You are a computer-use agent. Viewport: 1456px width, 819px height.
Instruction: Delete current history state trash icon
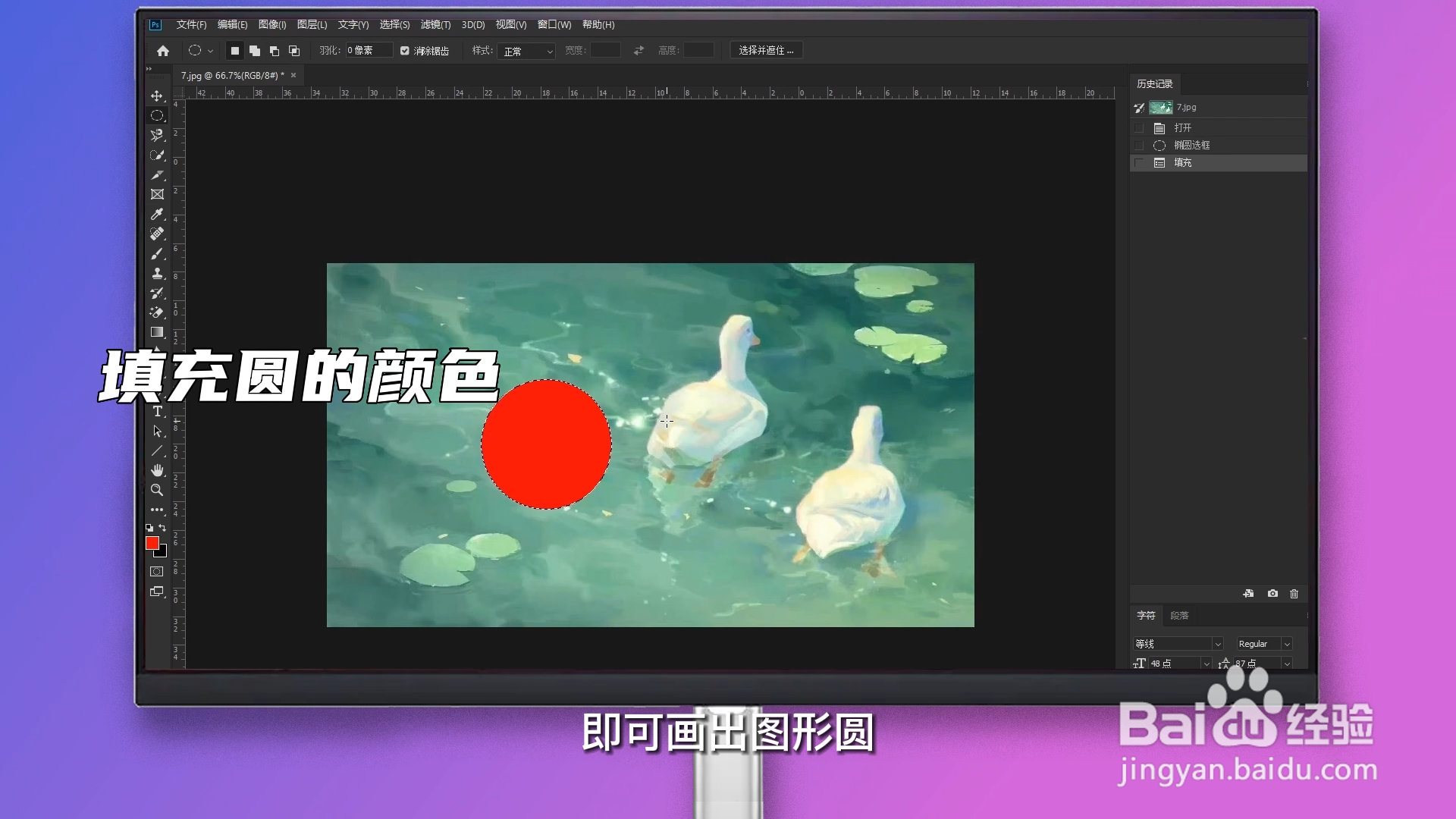coord(1294,594)
